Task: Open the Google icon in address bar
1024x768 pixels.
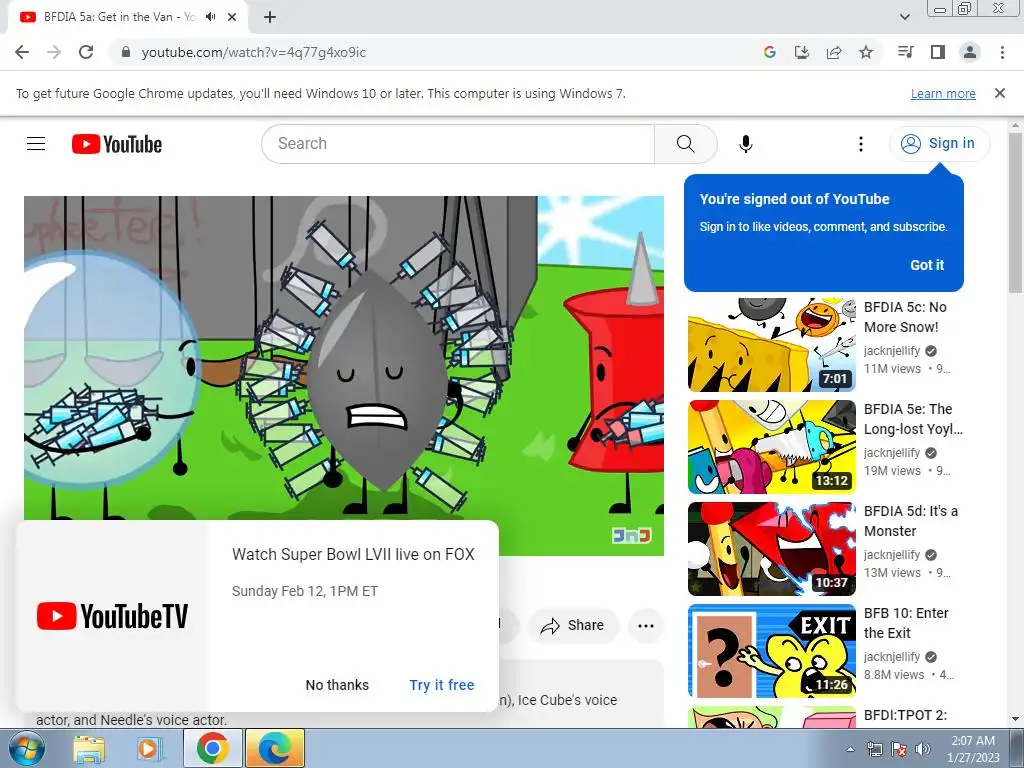Action: pos(770,52)
